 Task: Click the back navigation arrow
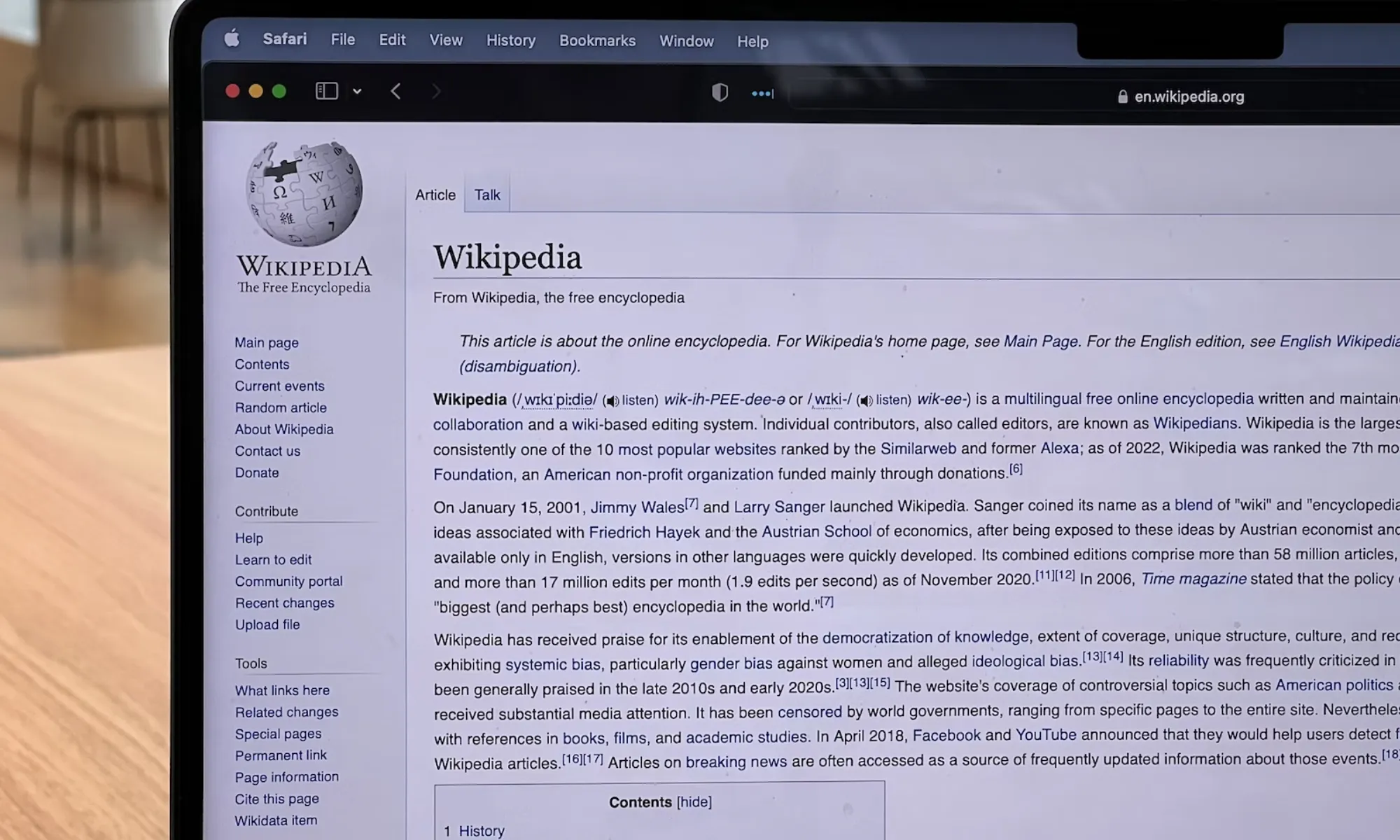pos(395,91)
